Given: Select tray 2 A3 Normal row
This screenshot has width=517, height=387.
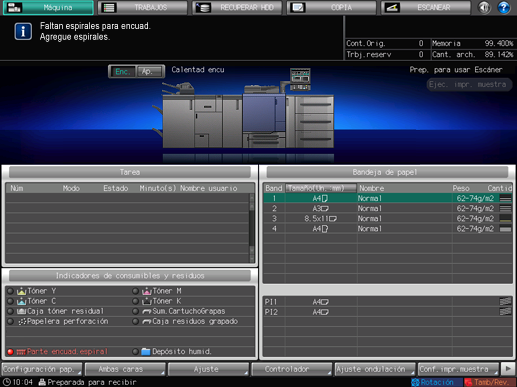Looking at the screenshot, I should point(388,209).
